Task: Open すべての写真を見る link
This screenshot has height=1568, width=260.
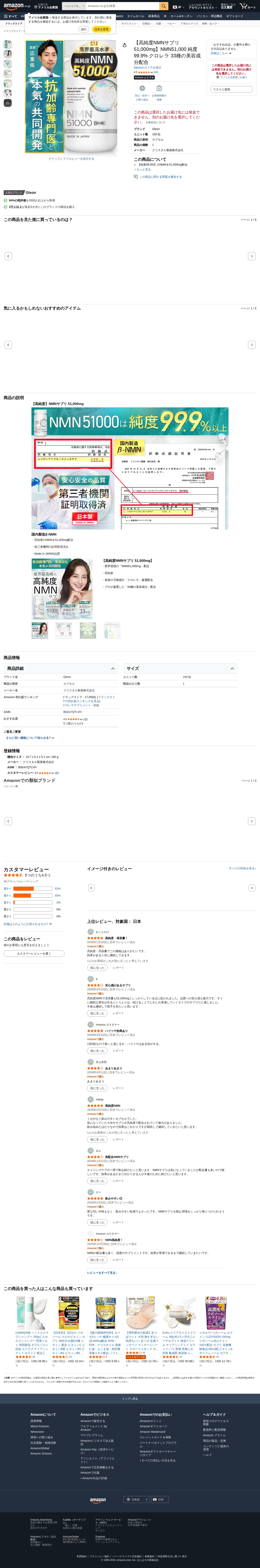Action: (x=242, y=869)
